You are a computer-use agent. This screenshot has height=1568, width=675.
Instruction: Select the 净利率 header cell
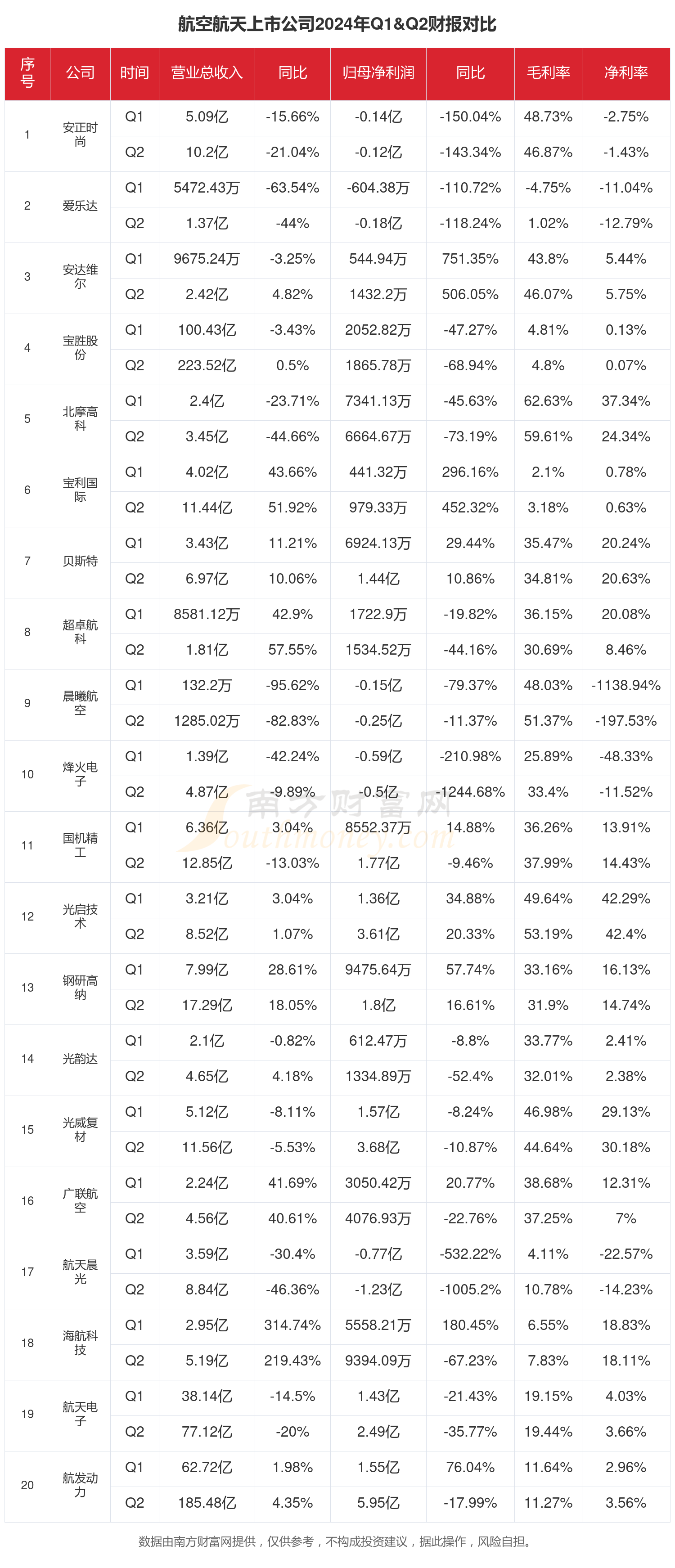[625, 73]
